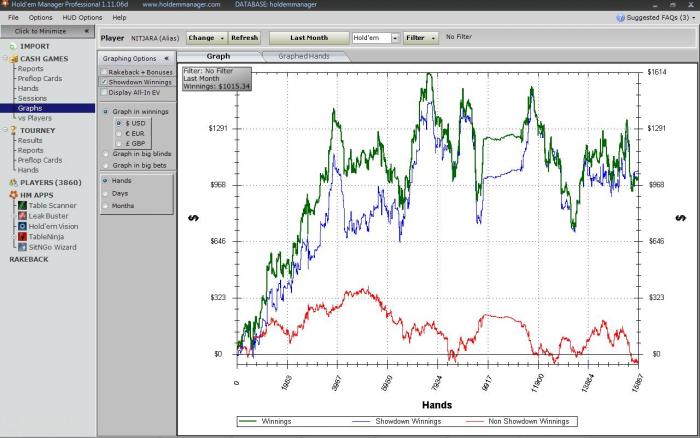The image size is (700, 438).
Task: Open the Help menu
Action: pos(119,17)
